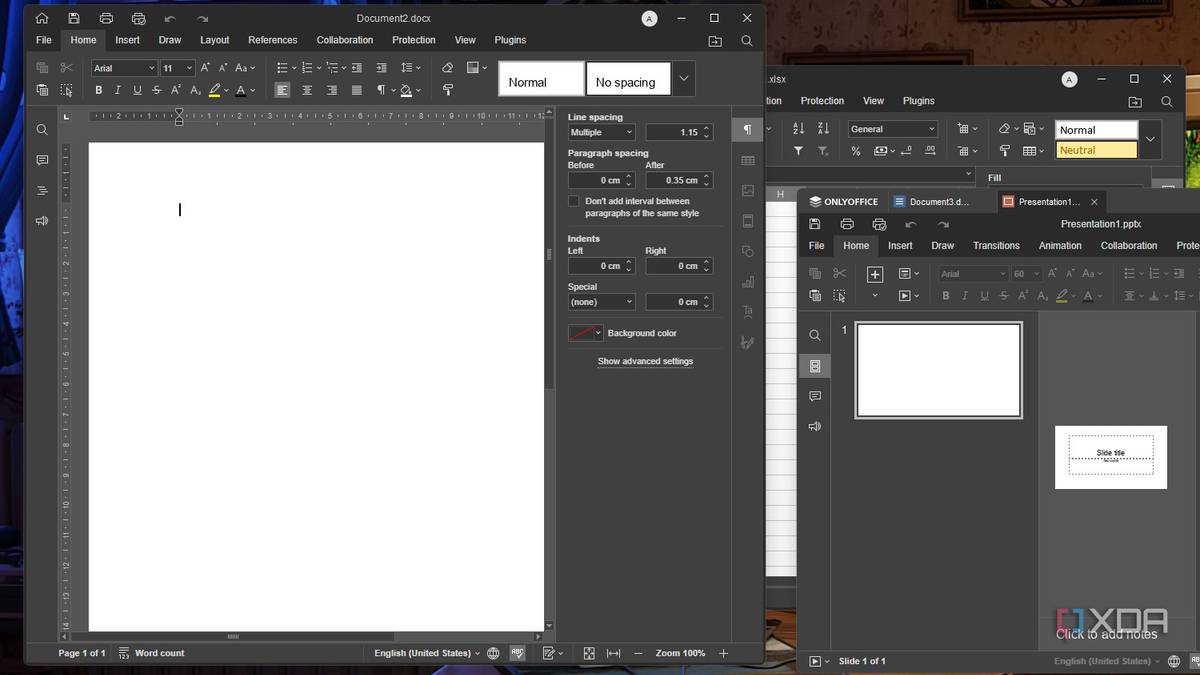Click the spacing After field showing 0.35 cm
The height and width of the screenshot is (675, 1200).
679,180
